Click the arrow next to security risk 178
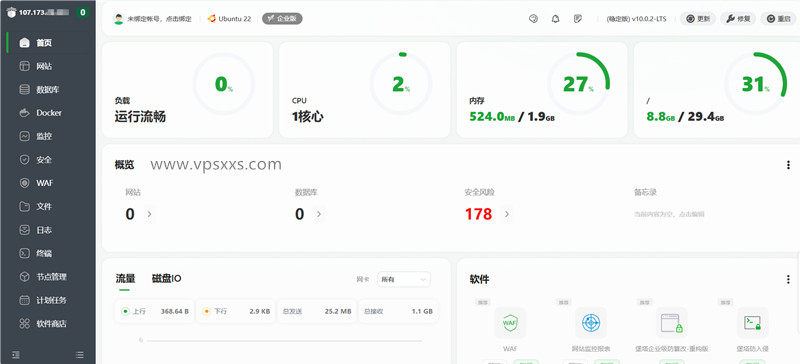 [507, 214]
